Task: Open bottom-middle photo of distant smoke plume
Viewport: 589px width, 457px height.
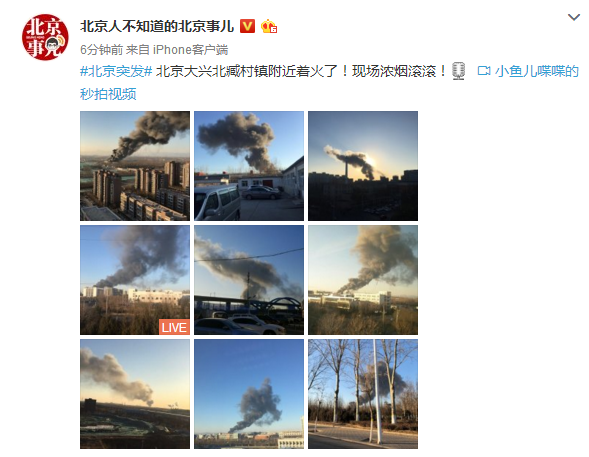Action: tap(249, 394)
